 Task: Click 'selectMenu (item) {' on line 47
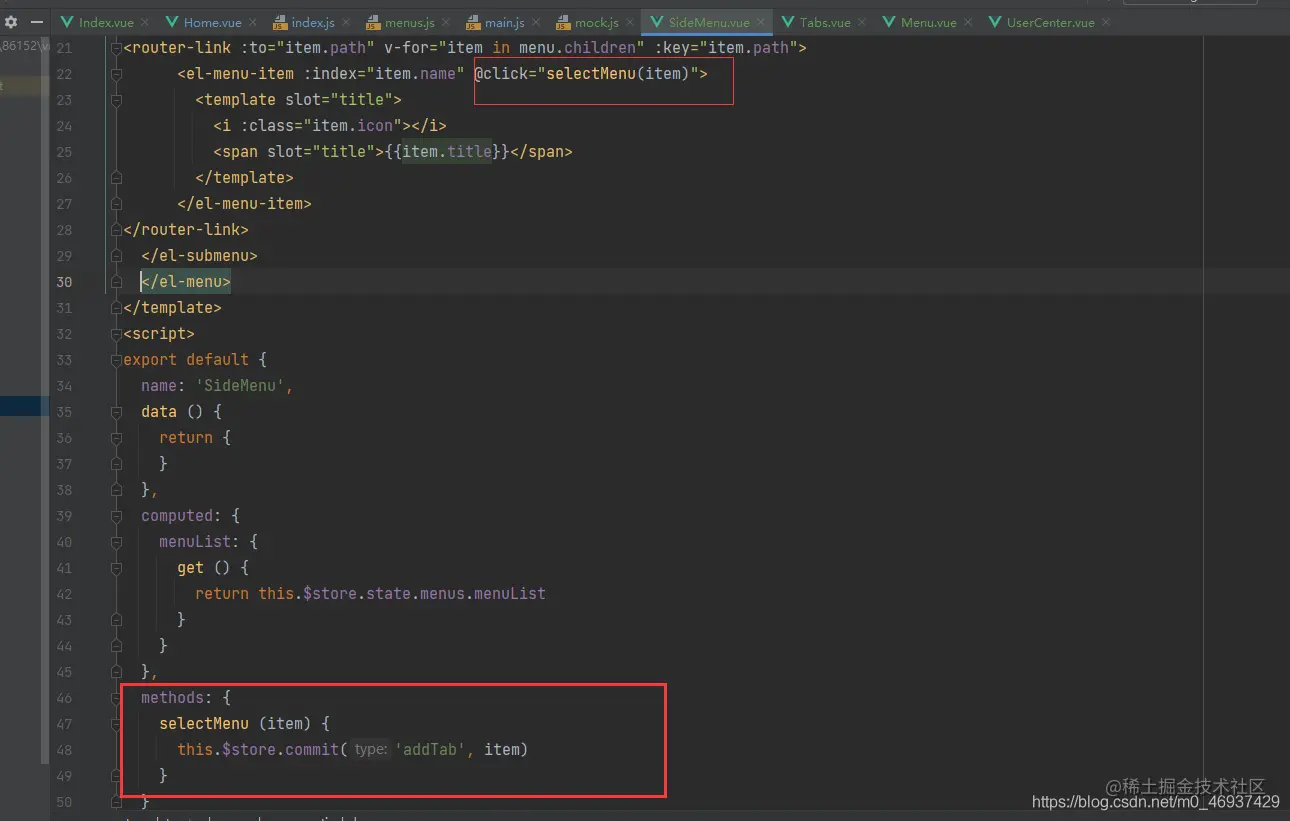point(244,723)
